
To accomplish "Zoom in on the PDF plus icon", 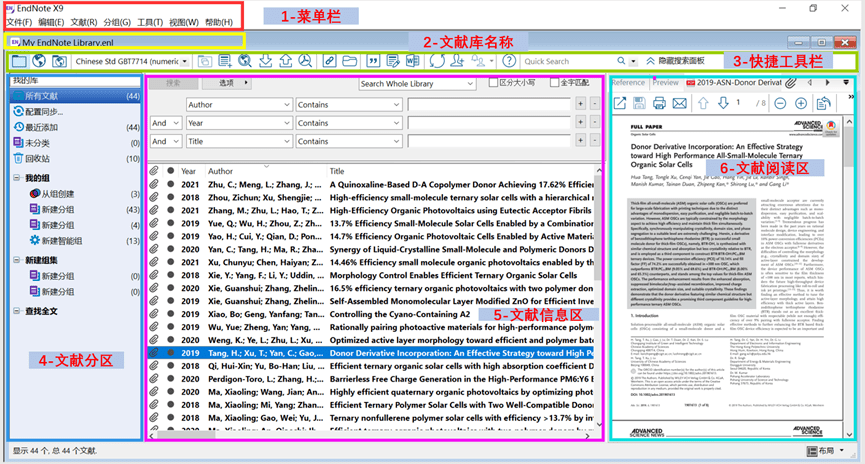I will point(801,103).
